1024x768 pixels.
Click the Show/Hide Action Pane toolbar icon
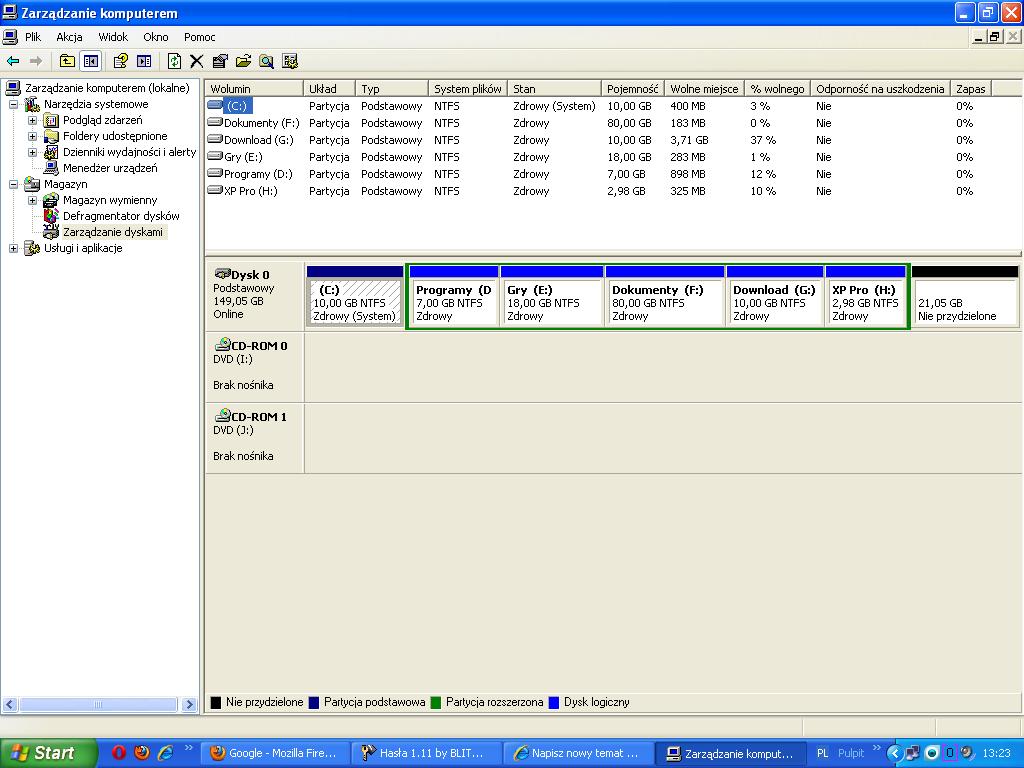coord(144,61)
